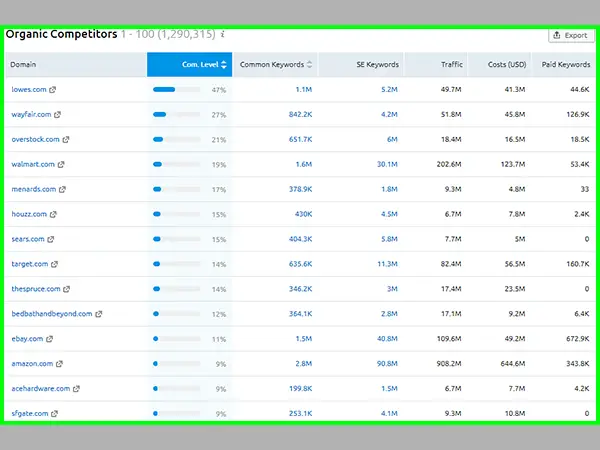
Task: Open lowes.com common keywords 1.1M
Action: coord(303,90)
